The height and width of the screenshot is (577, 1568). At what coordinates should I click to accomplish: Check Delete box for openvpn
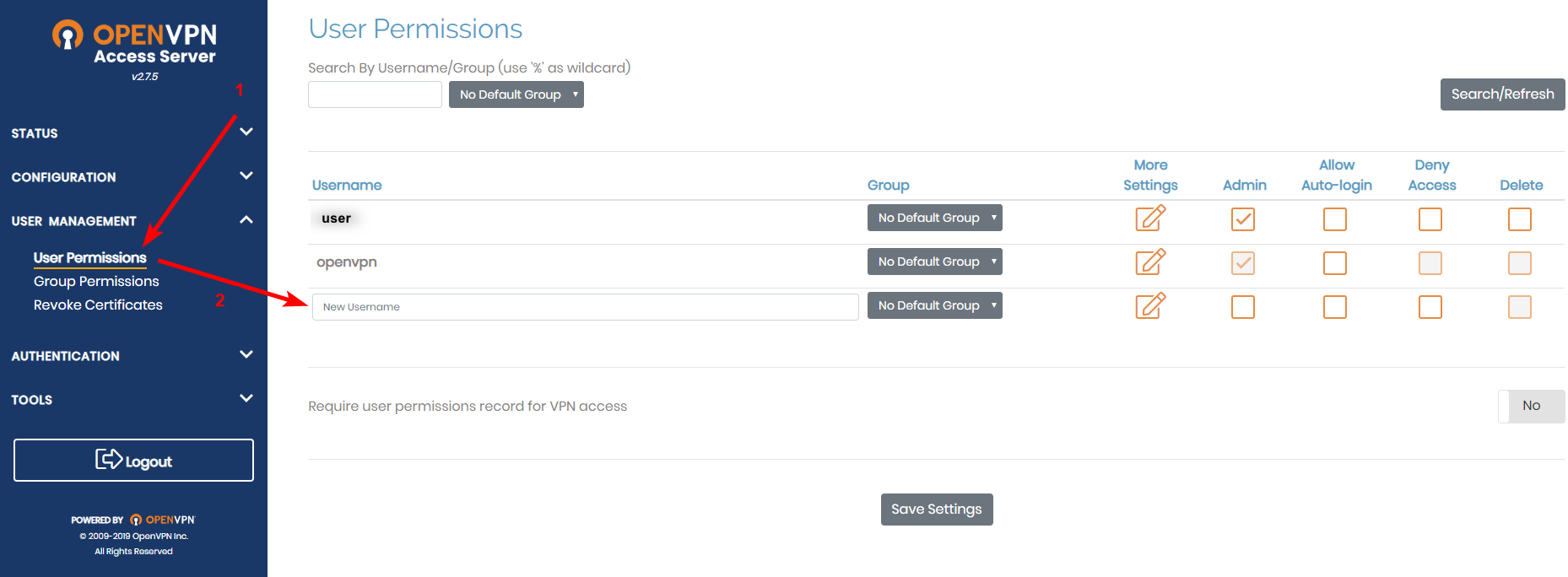pyautogui.click(x=1520, y=263)
